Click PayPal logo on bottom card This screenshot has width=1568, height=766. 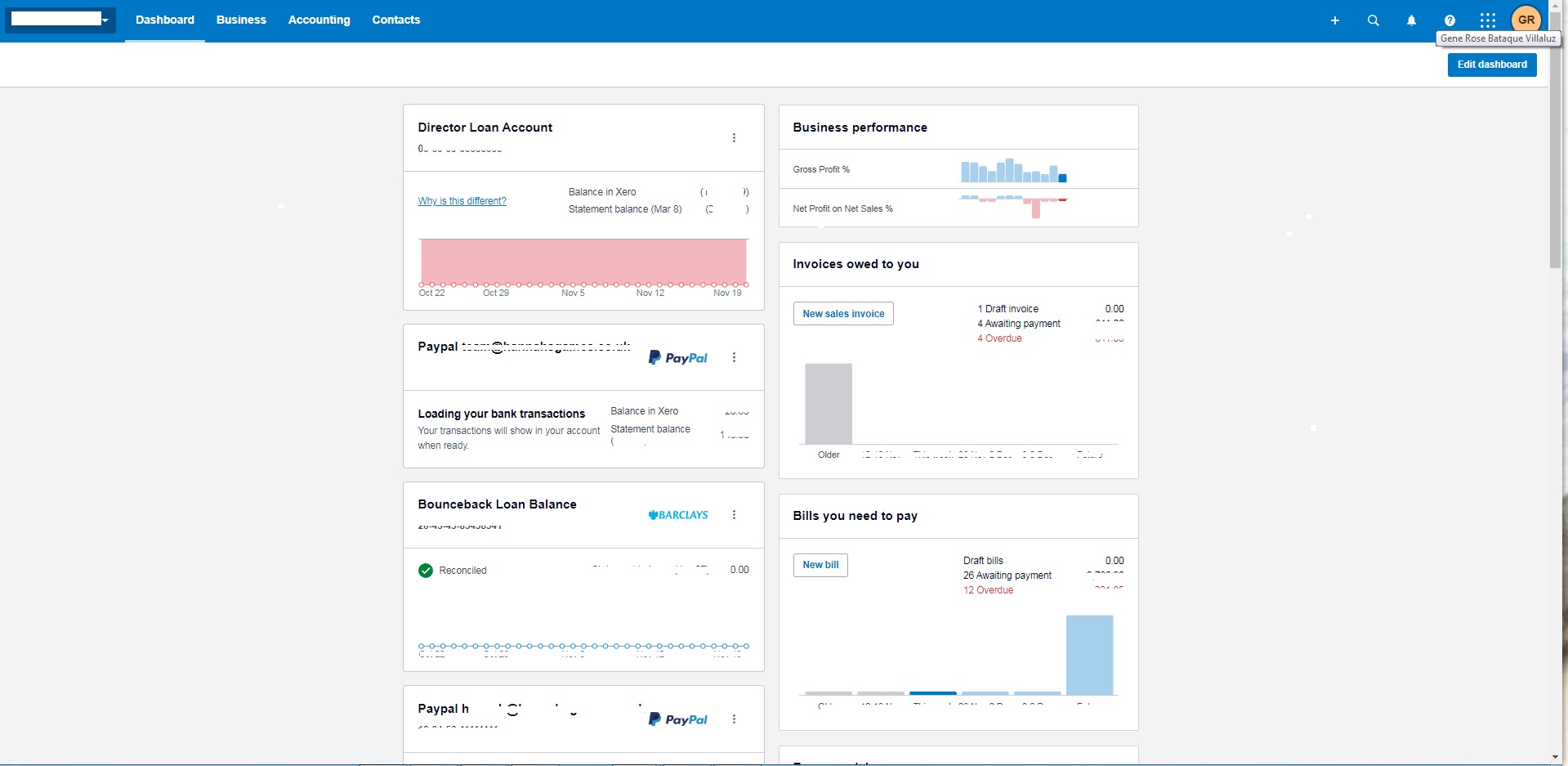click(x=678, y=719)
